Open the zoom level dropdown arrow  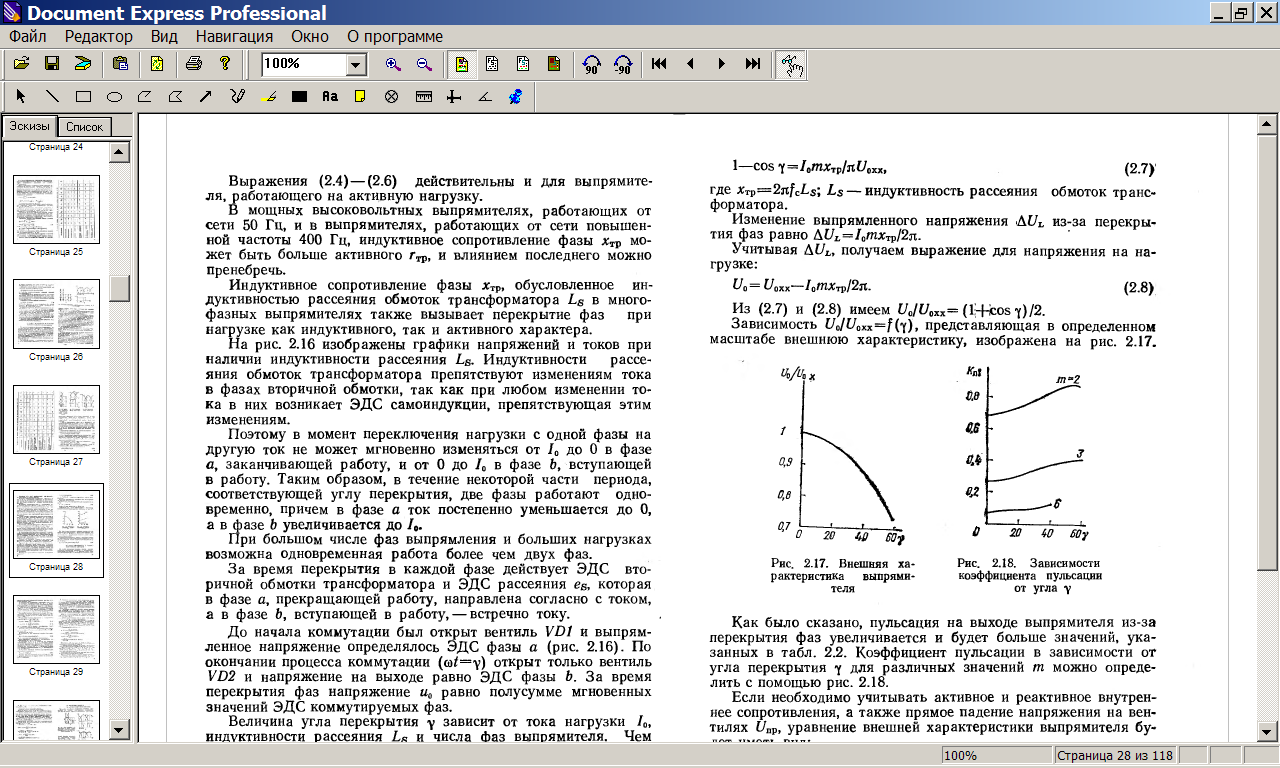[356, 65]
